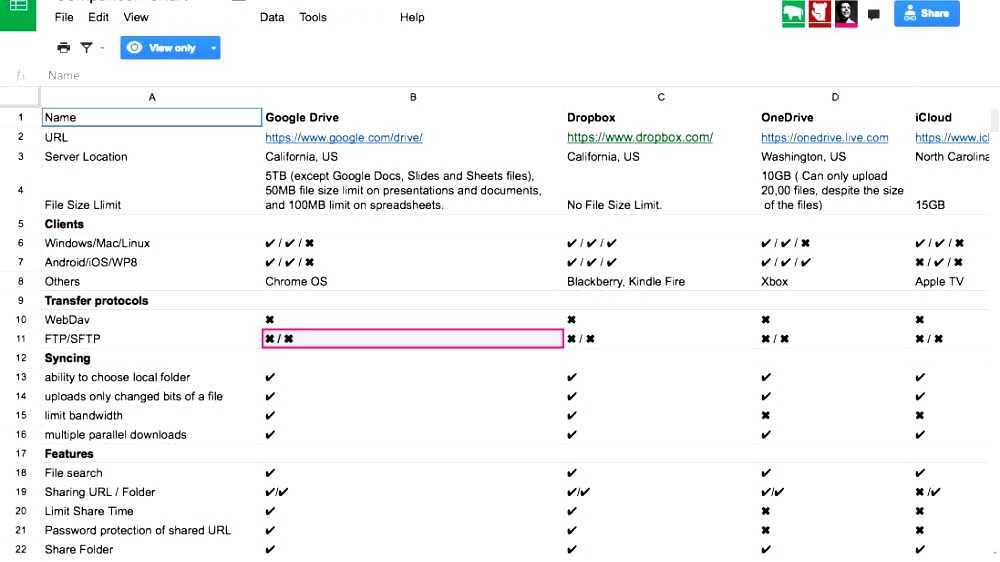Screen dimensions: 1000x562
Task: Select the iCloud header cell
Action: tap(952, 117)
